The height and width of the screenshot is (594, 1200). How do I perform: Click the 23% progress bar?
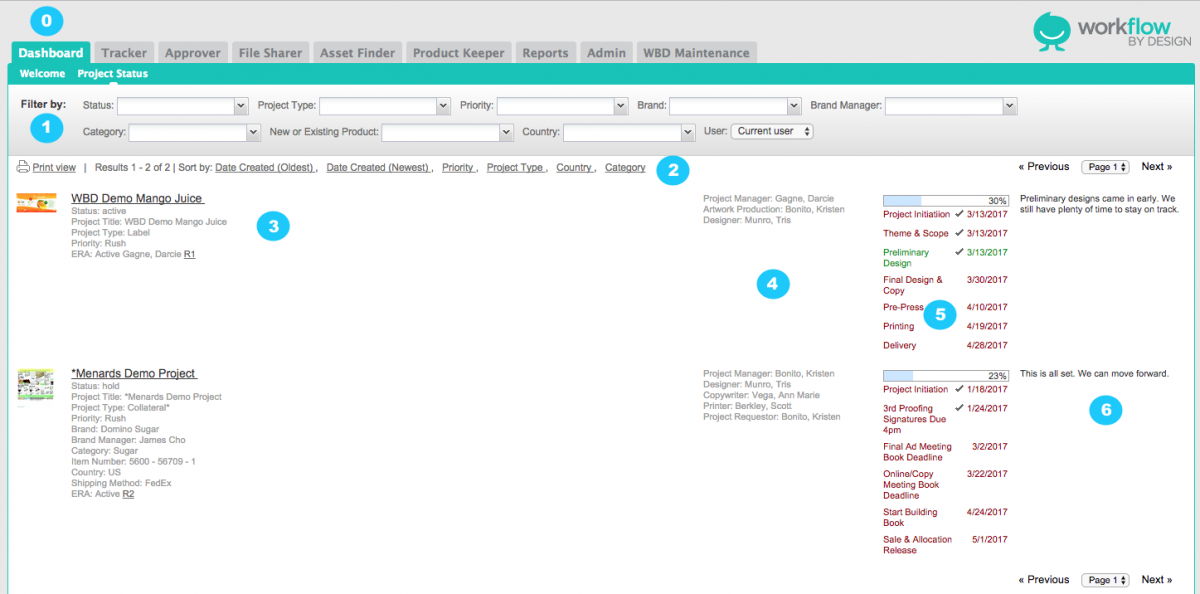(945, 375)
